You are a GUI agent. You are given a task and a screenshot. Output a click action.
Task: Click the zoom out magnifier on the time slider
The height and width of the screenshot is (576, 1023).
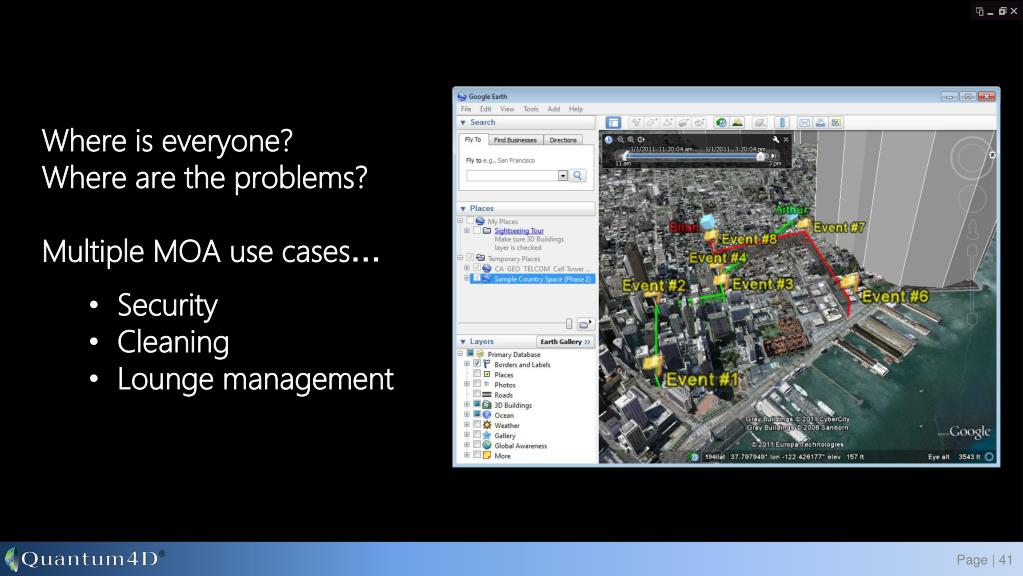[x=620, y=140]
